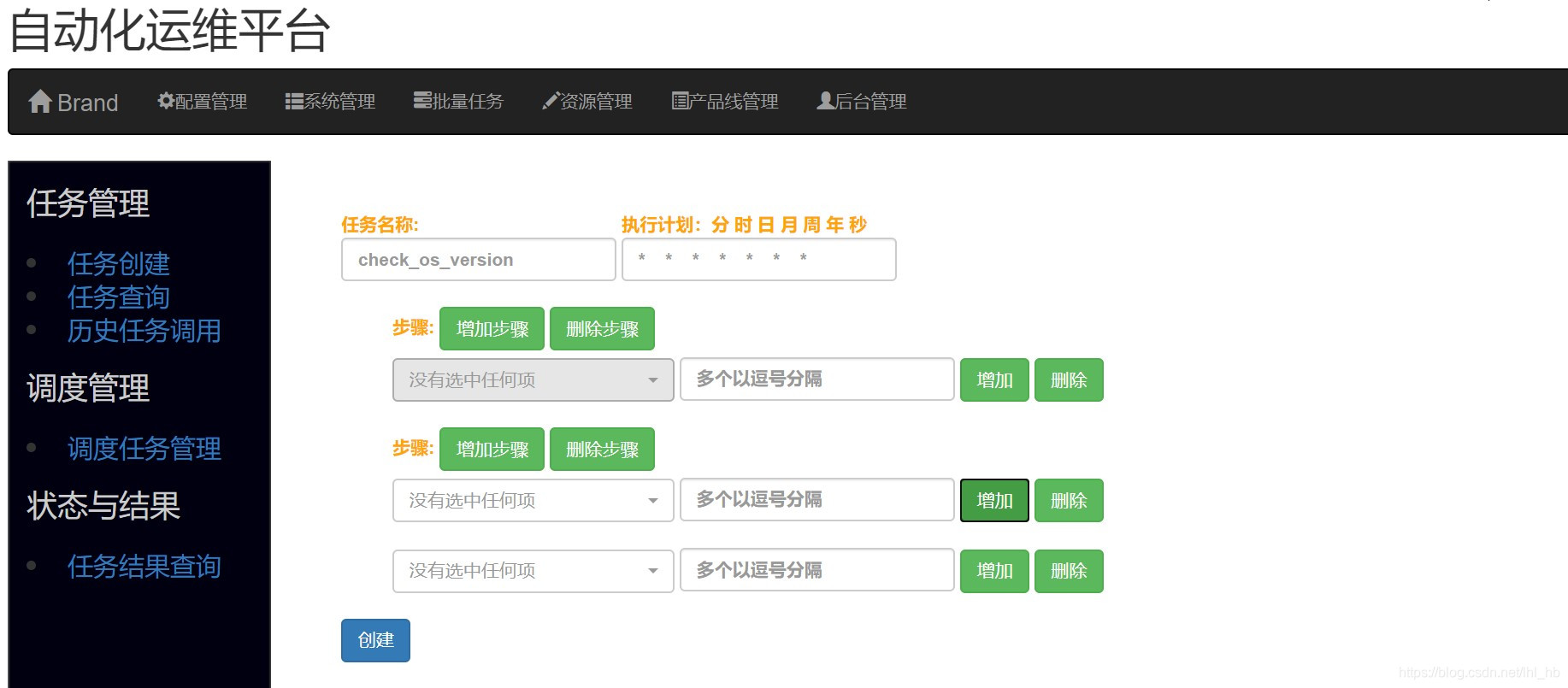1568x688 pixels.
Task: Click 删除 beside the highlighted 增加 button
Action: point(1069,500)
